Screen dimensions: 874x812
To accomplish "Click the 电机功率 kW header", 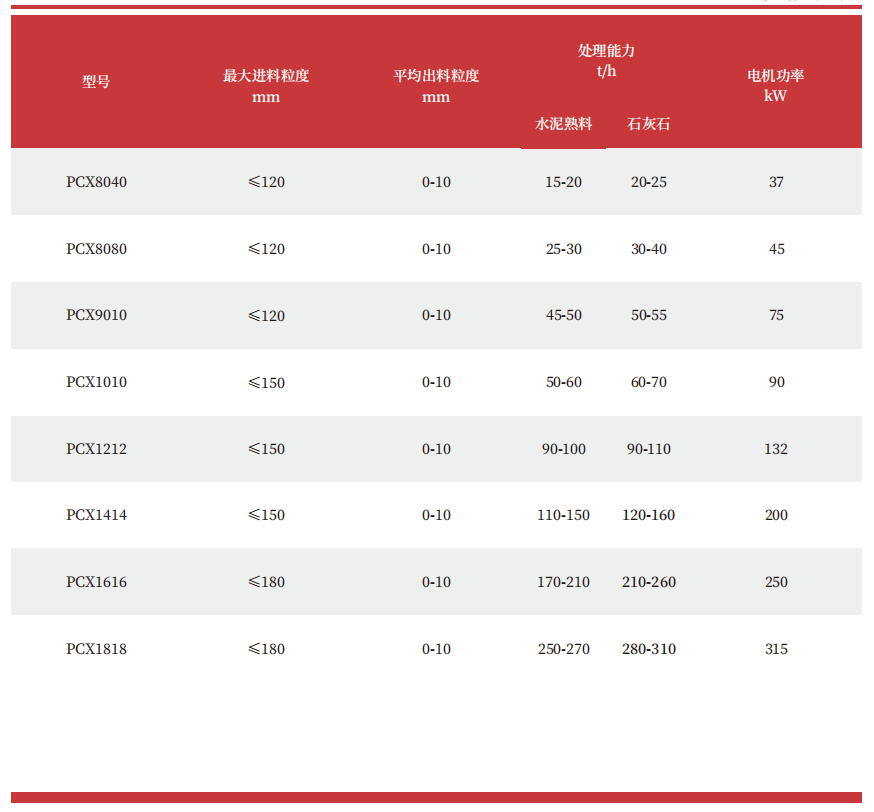I will click(776, 86).
